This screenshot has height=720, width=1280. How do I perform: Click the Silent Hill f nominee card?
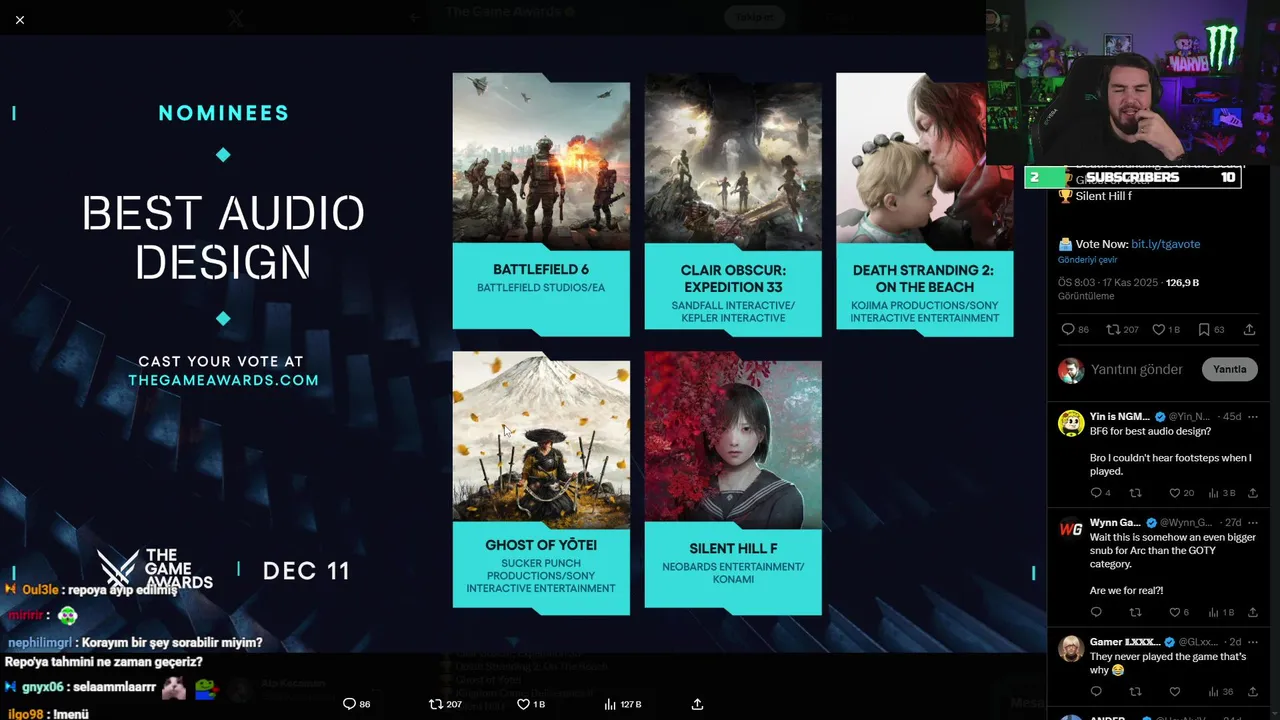(733, 483)
